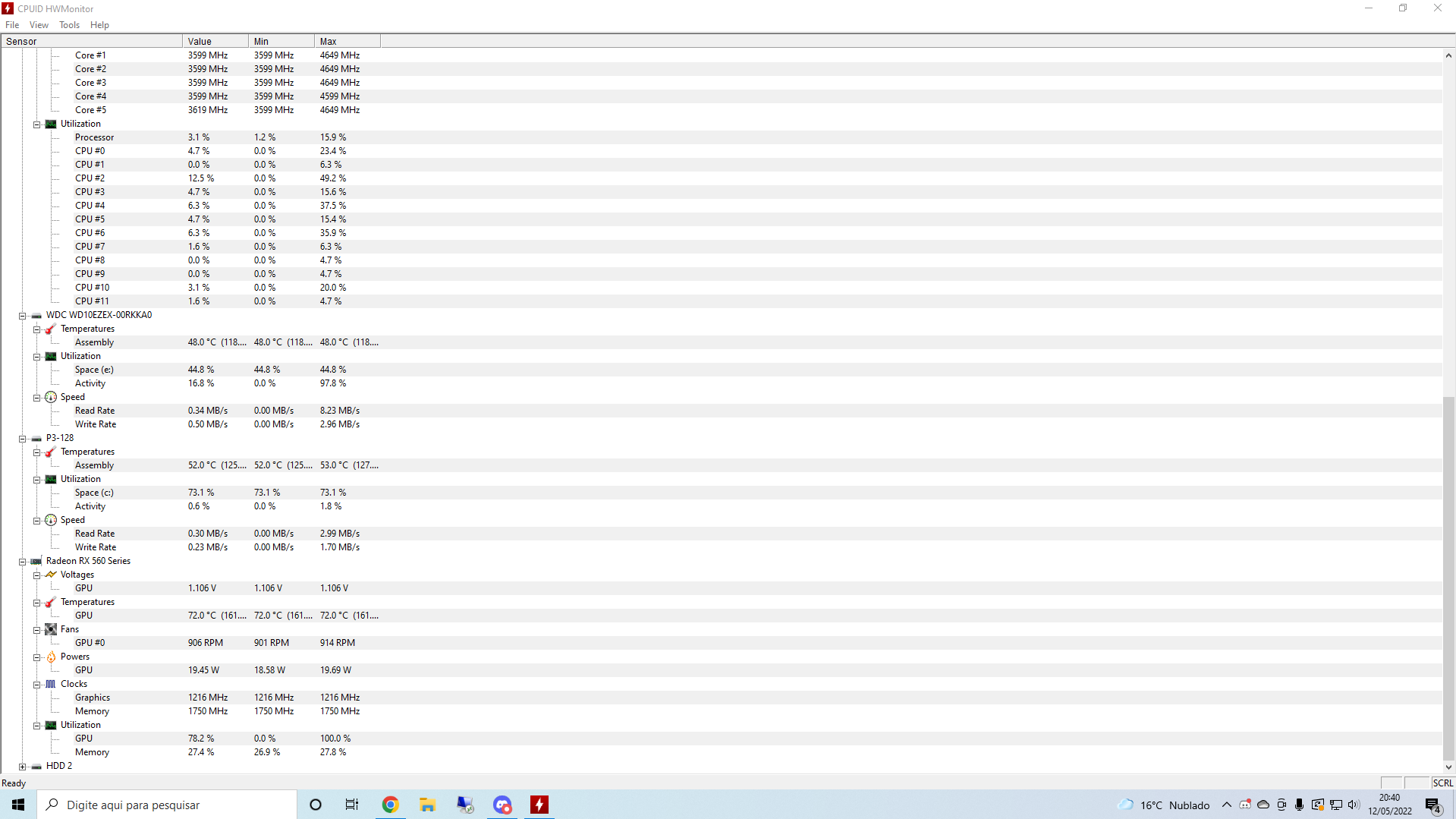Collapse the P3-128 drive node

point(22,439)
